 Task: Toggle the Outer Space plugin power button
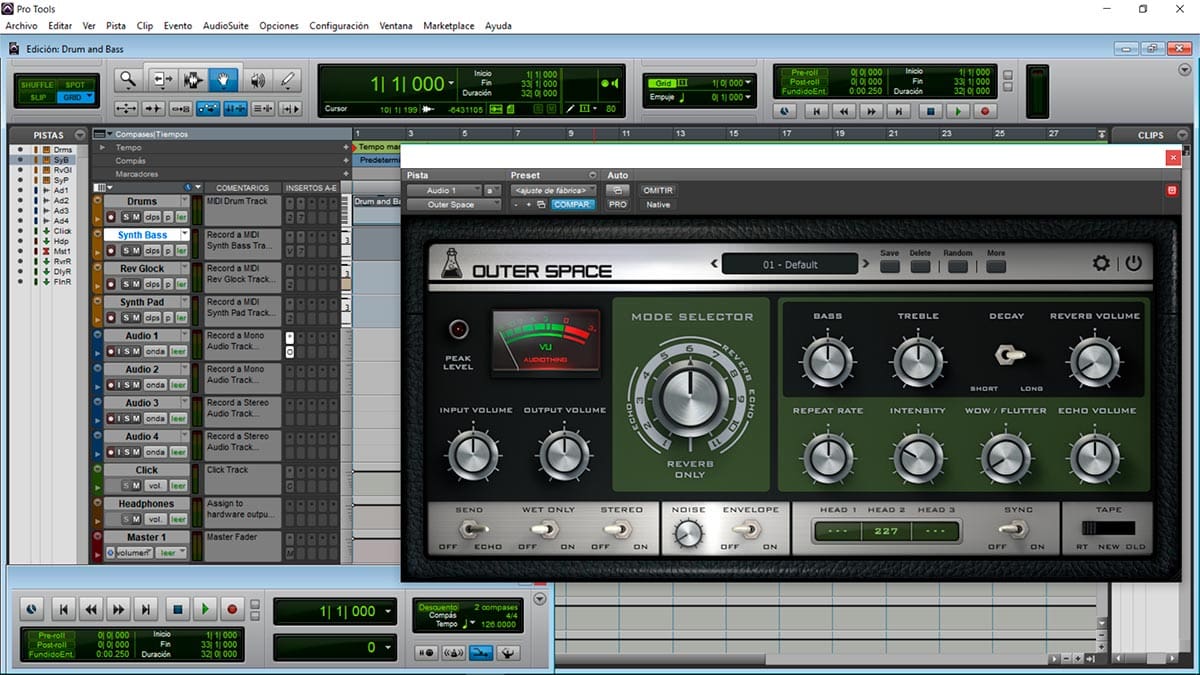pyautogui.click(x=1132, y=264)
